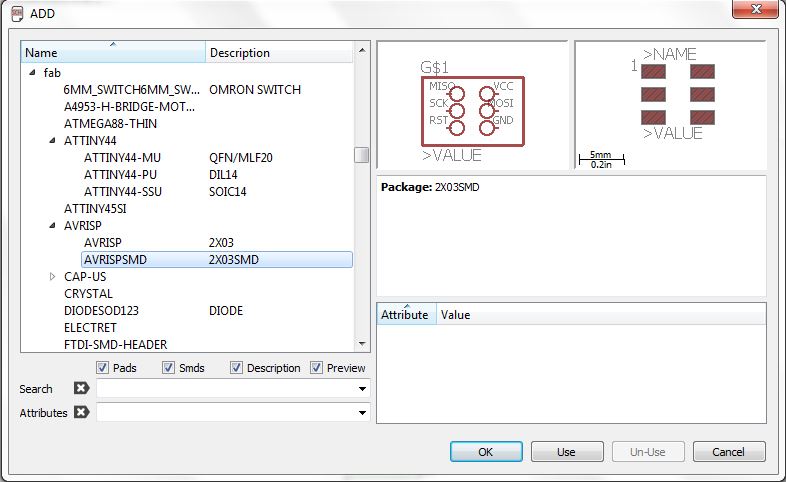Select the AVRISP 2X03 variant row
The image size is (786, 482).
point(217,243)
